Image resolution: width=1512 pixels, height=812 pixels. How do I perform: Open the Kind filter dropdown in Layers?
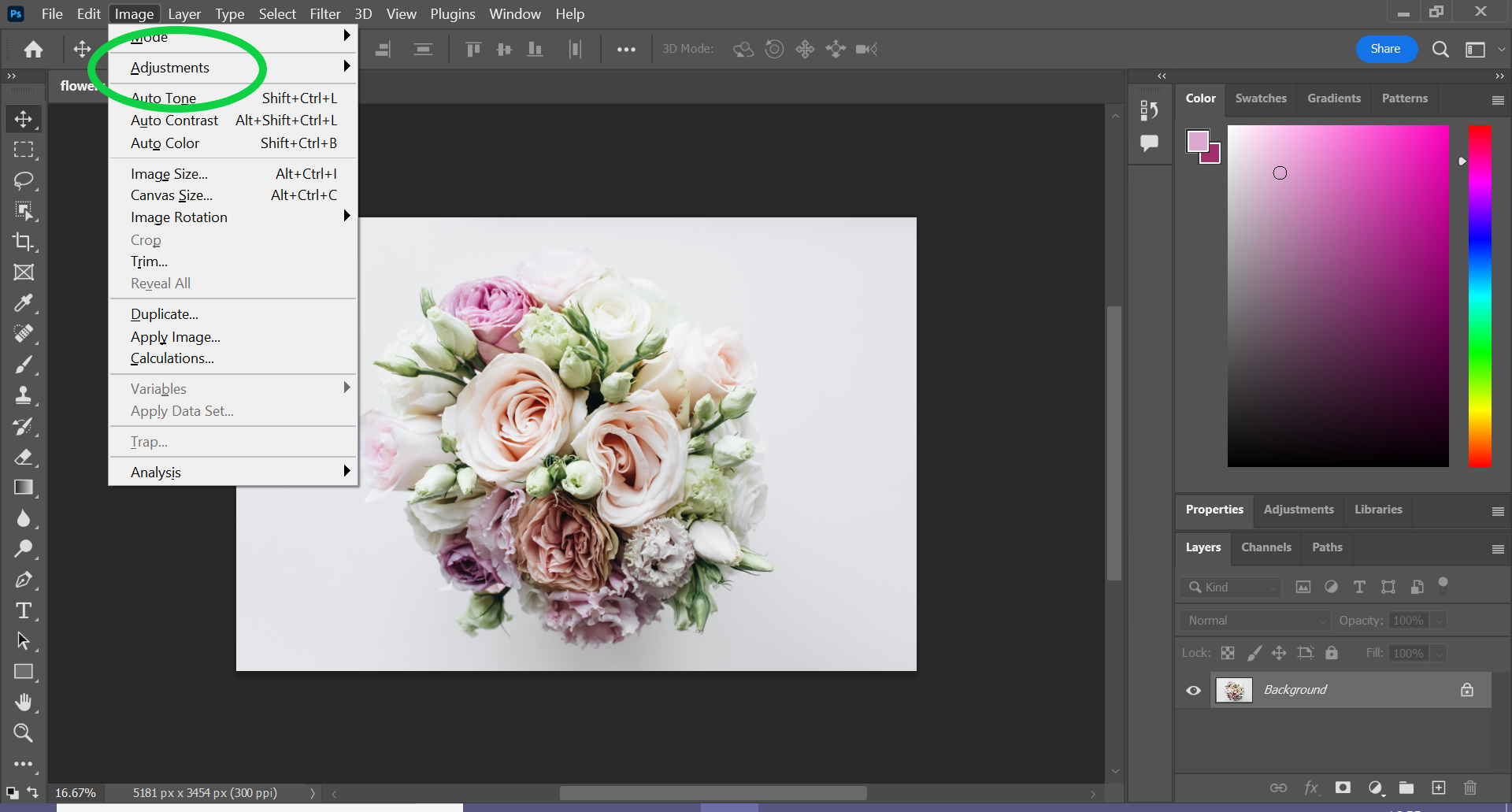(x=1230, y=588)
